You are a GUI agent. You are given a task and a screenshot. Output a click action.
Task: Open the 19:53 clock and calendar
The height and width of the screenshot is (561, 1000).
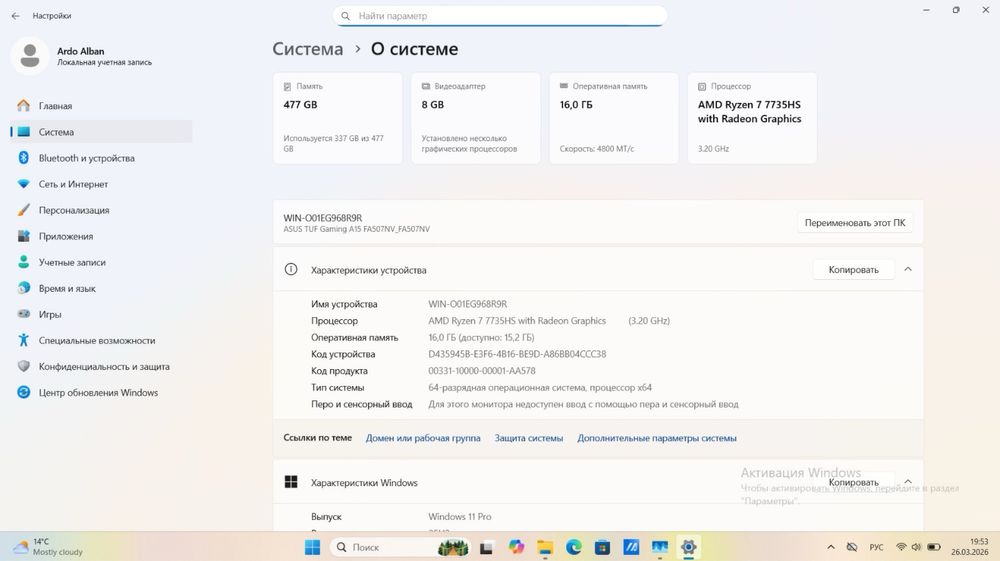pos(969,547)
